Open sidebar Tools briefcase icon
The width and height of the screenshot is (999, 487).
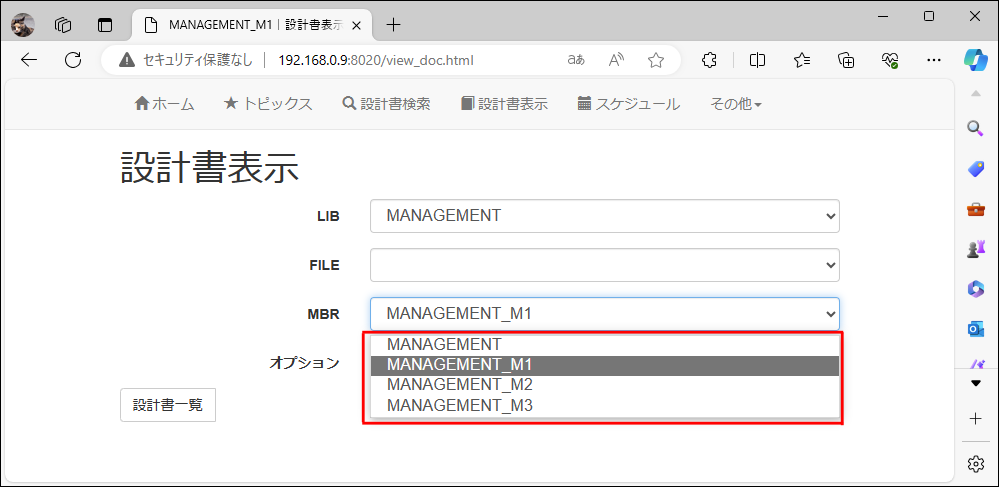(975, 209)
